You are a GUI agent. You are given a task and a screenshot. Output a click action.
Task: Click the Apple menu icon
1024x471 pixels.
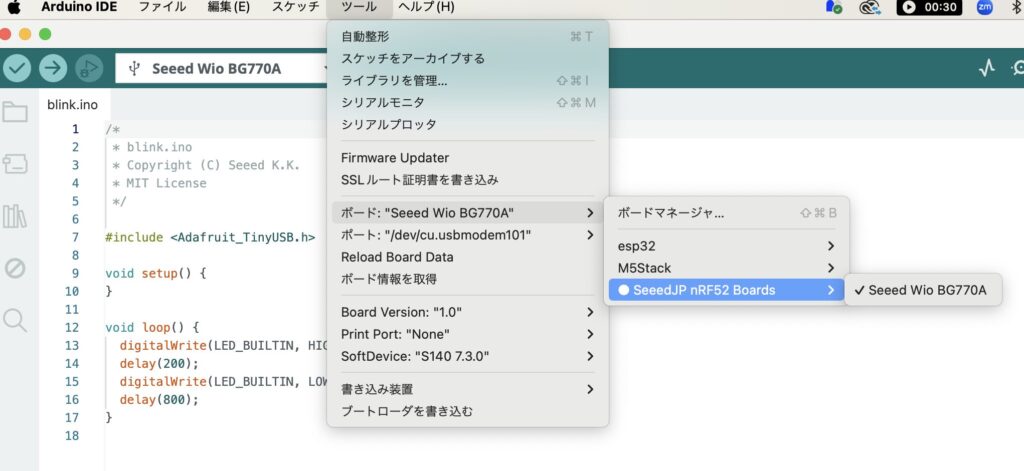click(14, 7)
